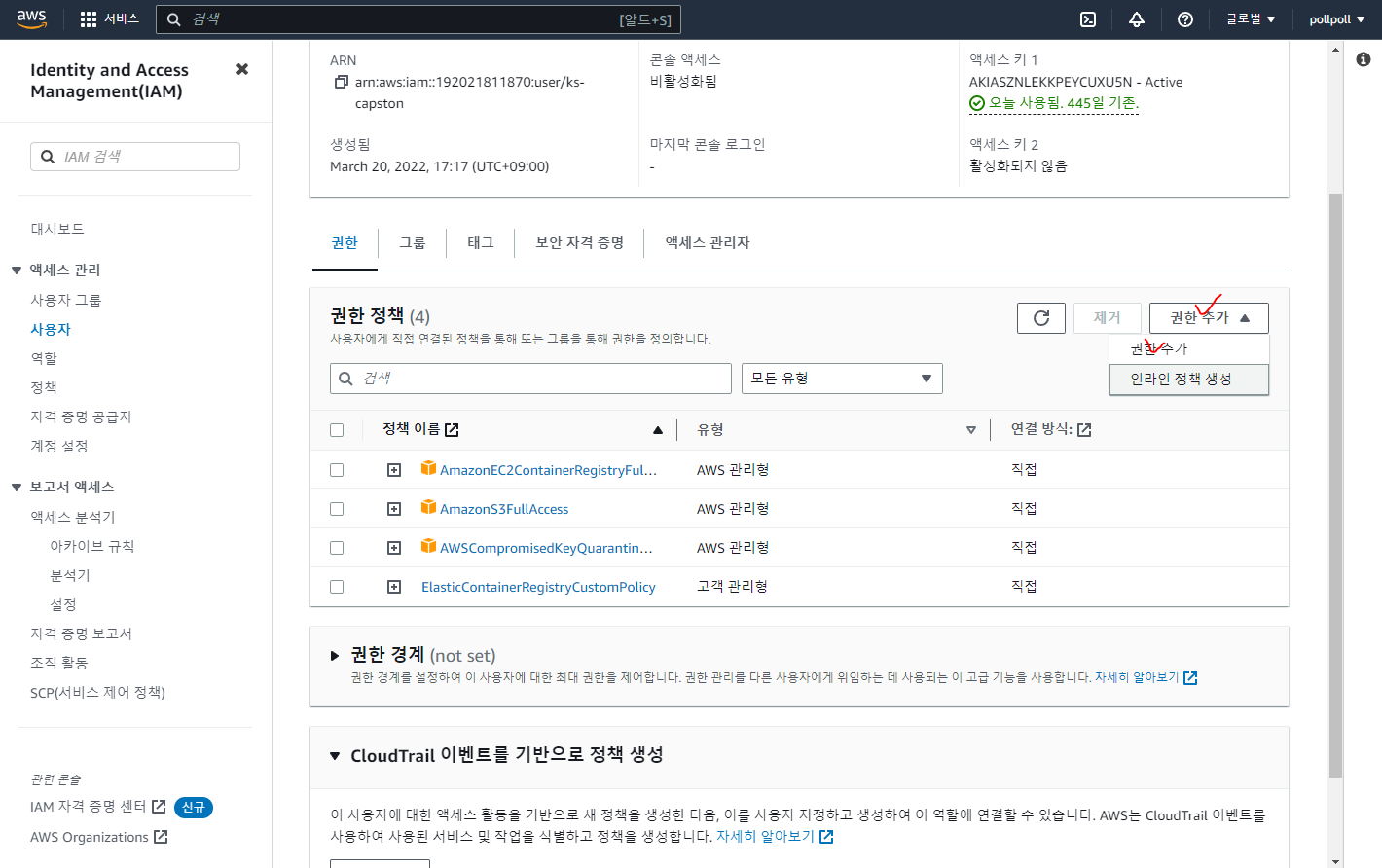Check the AWSCompromisedKeyQuarantine row checkbox

point(337,548)
